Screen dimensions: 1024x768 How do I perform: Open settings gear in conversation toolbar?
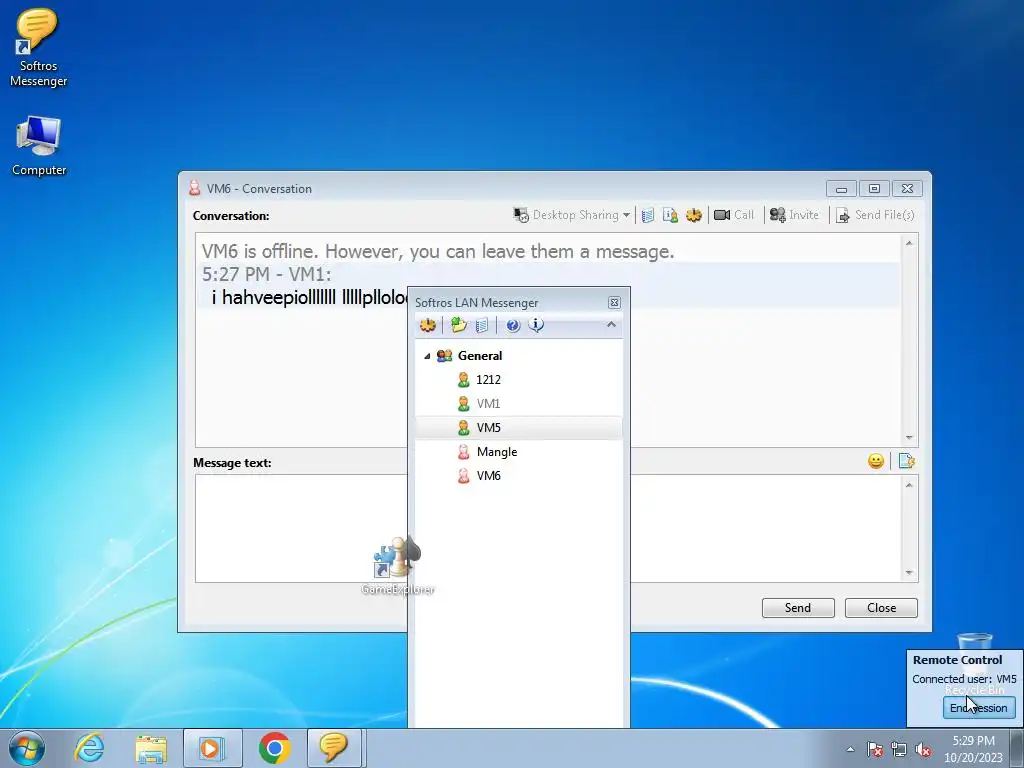click(694, 215)
